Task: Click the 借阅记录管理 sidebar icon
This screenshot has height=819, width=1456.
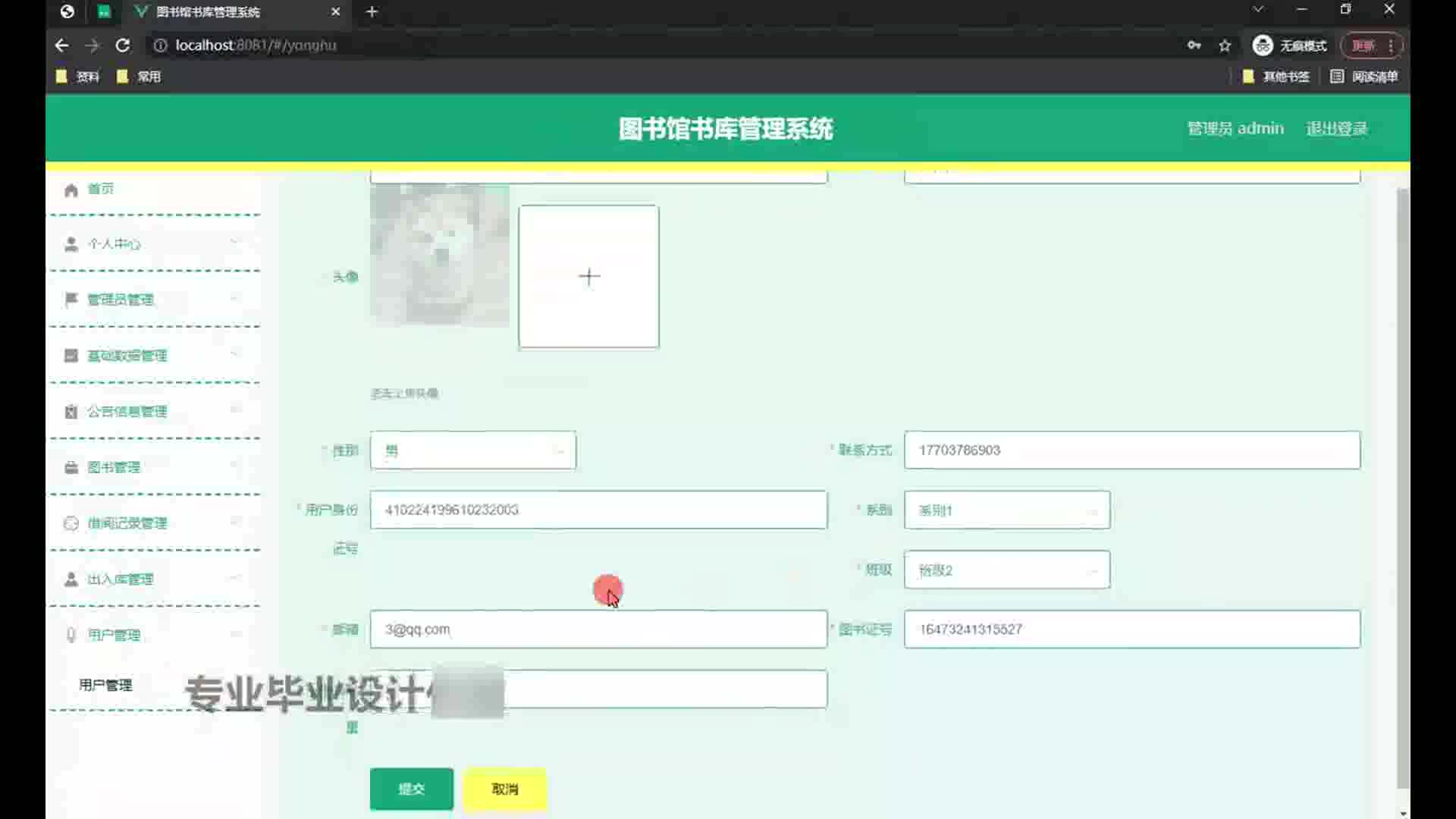Action: 71,523
